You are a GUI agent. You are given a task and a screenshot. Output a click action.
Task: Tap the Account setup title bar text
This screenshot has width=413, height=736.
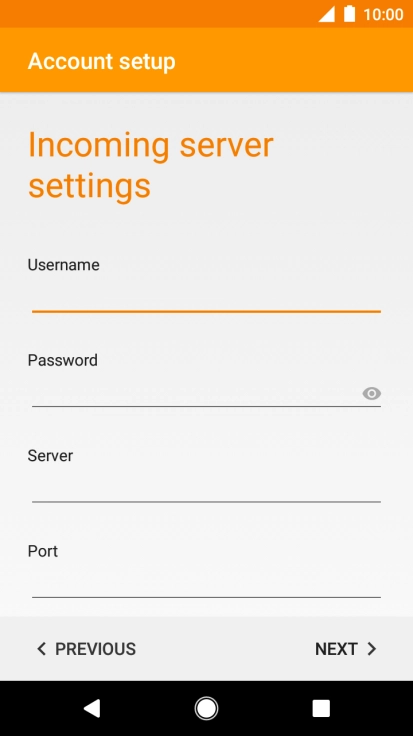coord(101,61)
